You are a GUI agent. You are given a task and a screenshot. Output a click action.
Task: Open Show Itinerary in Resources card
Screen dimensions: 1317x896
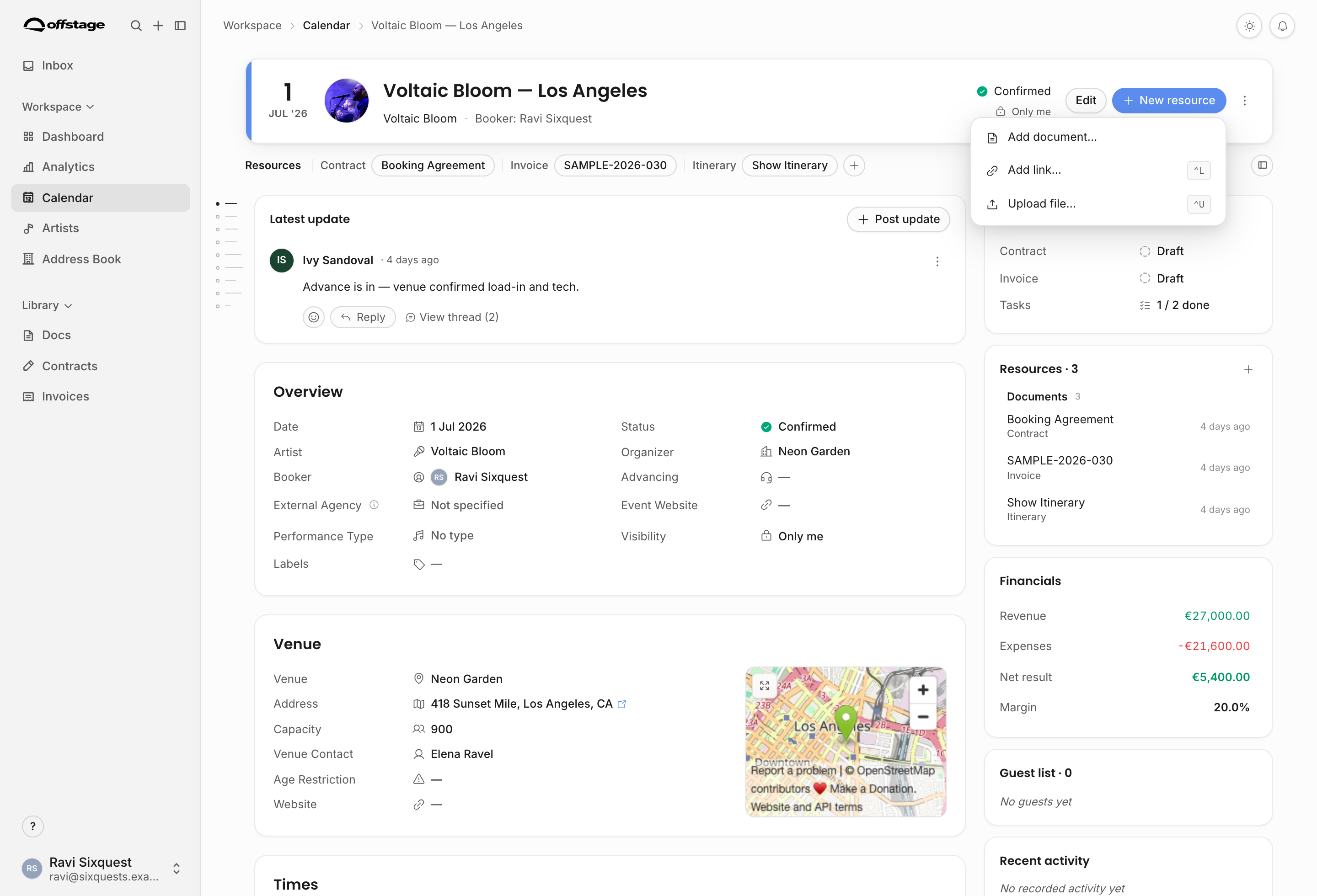[x=1128, y=509]
